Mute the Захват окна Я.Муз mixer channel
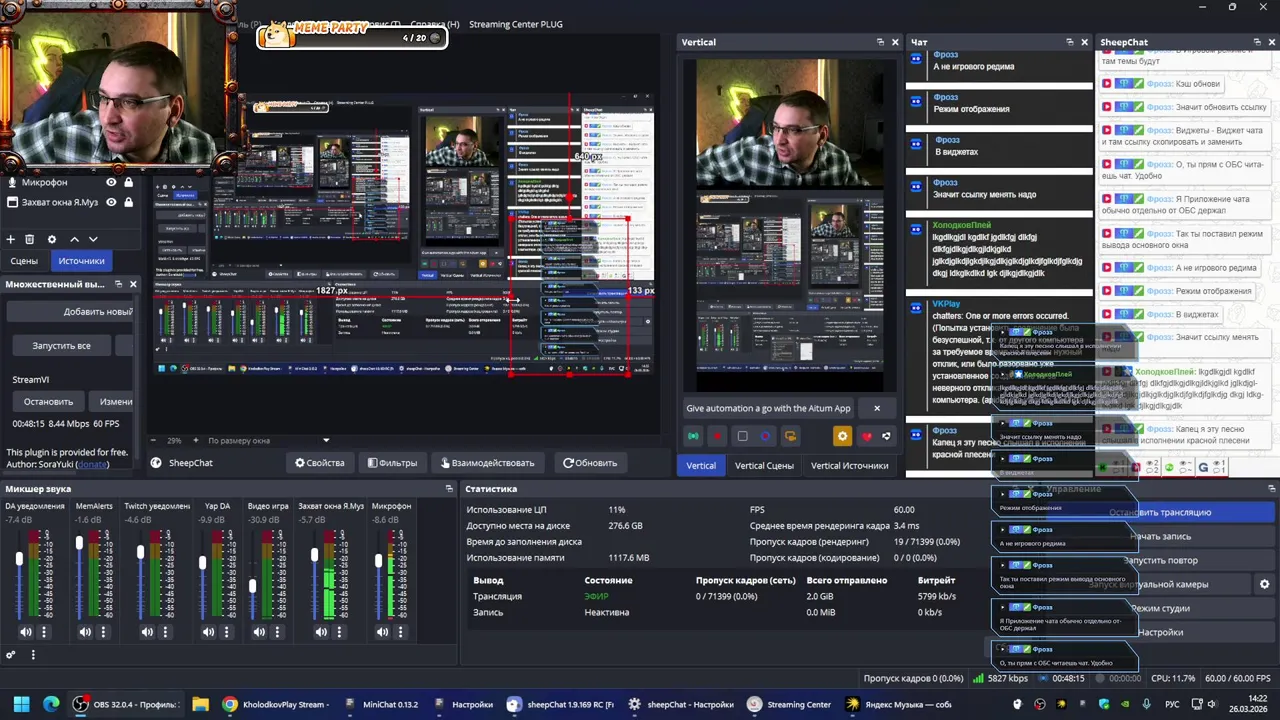This screenshot has height=720, width=1280. pyautogui.click(x=322, y=632)
